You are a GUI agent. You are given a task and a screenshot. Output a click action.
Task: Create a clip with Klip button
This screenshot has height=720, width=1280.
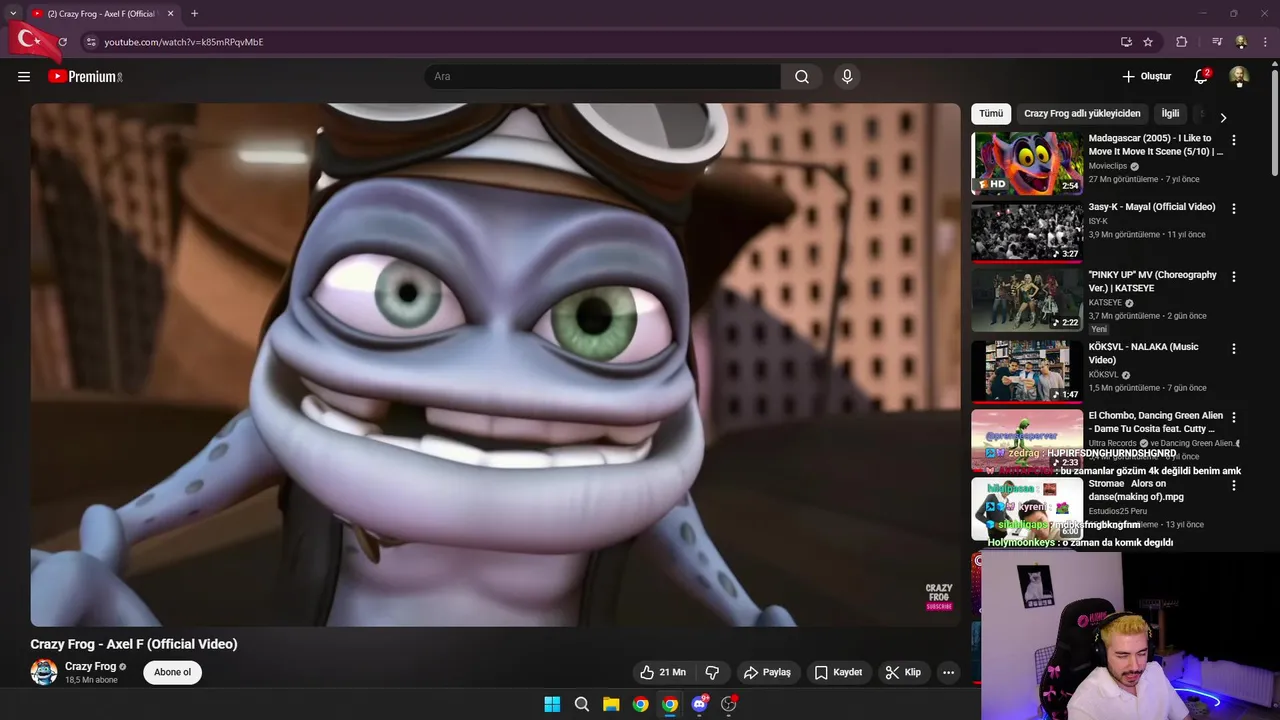903,672
